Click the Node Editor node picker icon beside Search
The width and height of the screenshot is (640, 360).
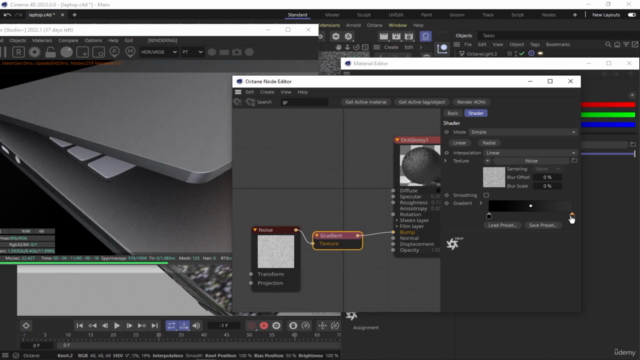(250, 102)
